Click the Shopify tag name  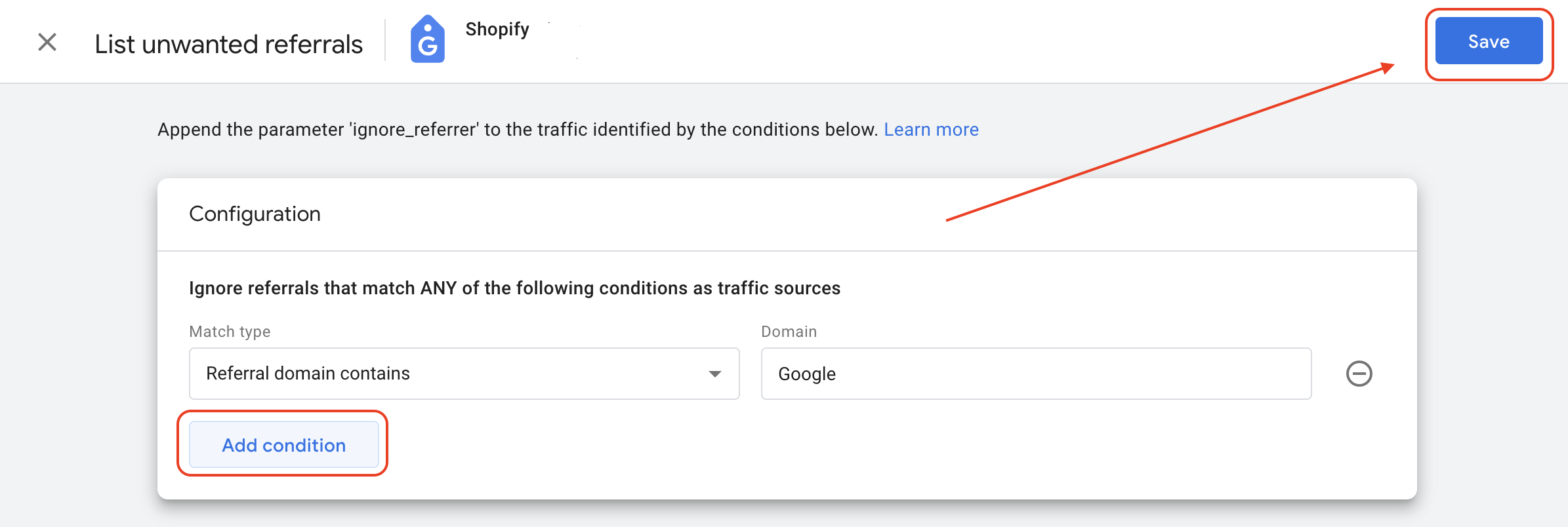click(x=497, y=29)
